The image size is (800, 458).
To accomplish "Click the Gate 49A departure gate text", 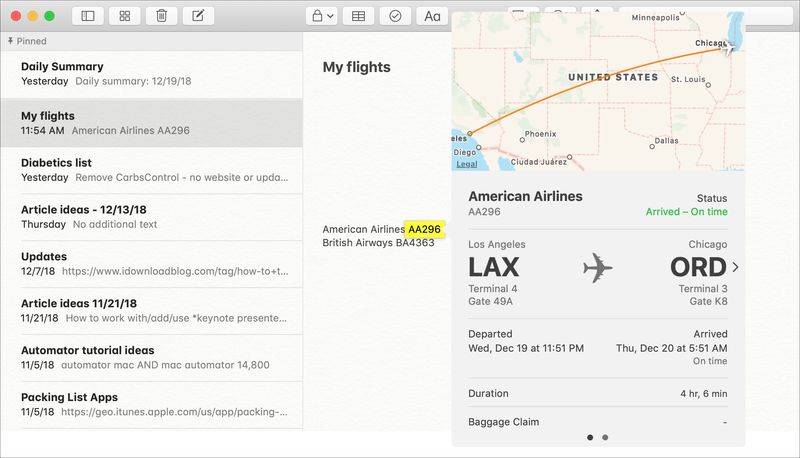I will pyautogui.click(x=490, y=301).
